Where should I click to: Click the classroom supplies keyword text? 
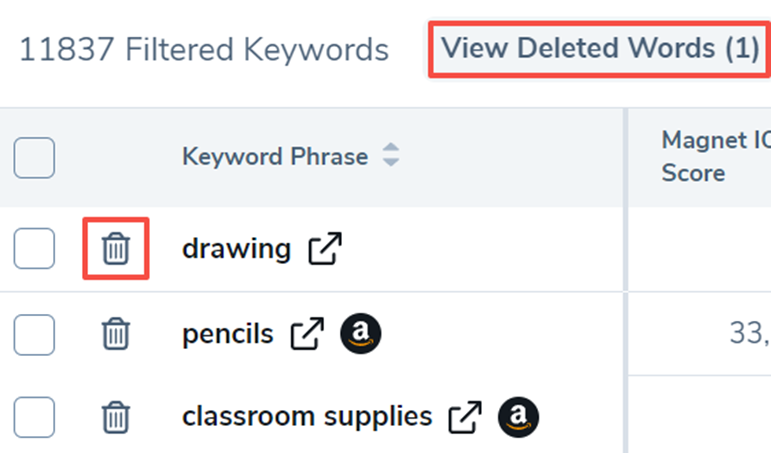click(x=307, y=417)
